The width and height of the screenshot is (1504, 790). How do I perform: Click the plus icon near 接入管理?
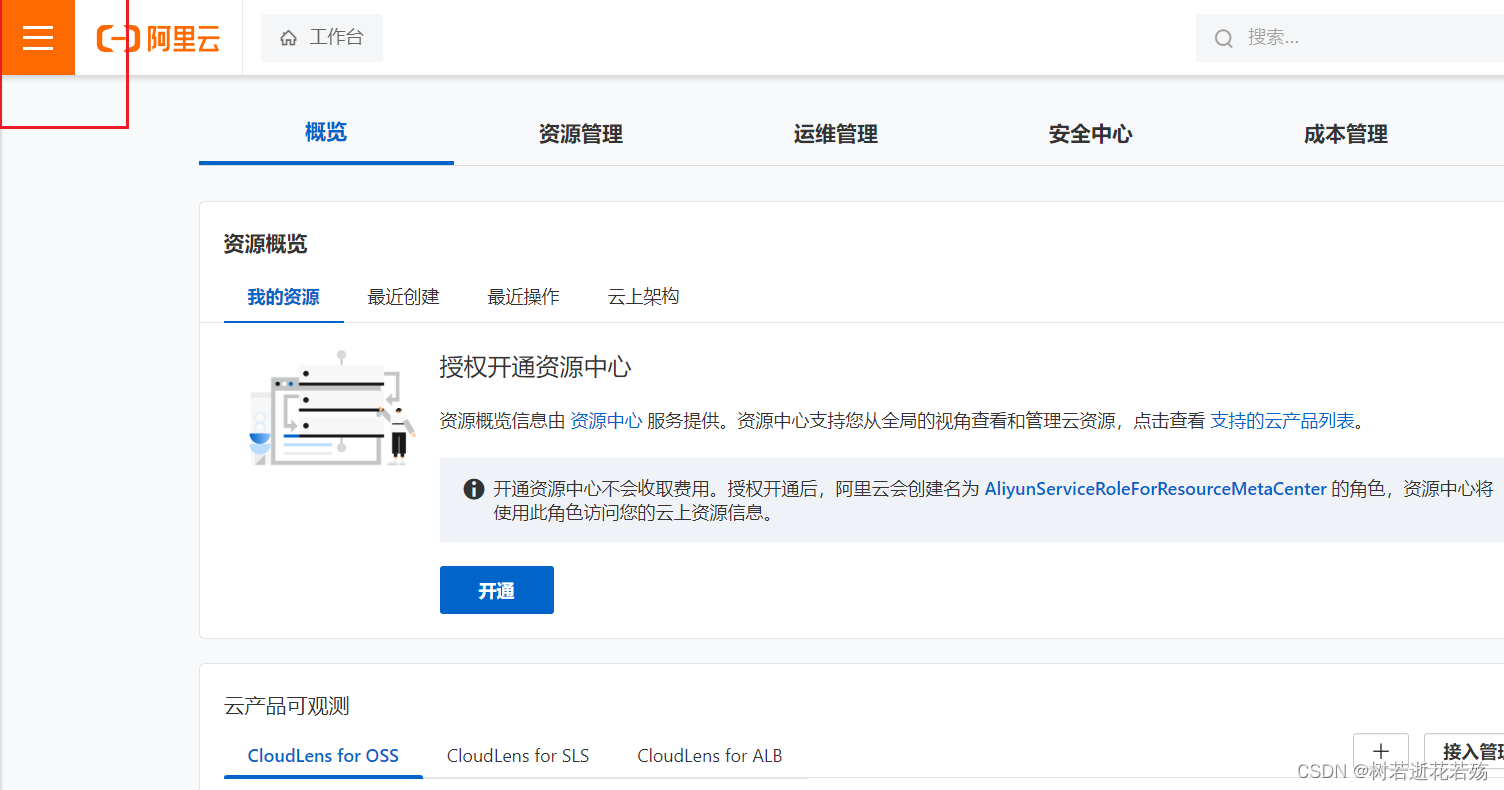[1381, 751]
